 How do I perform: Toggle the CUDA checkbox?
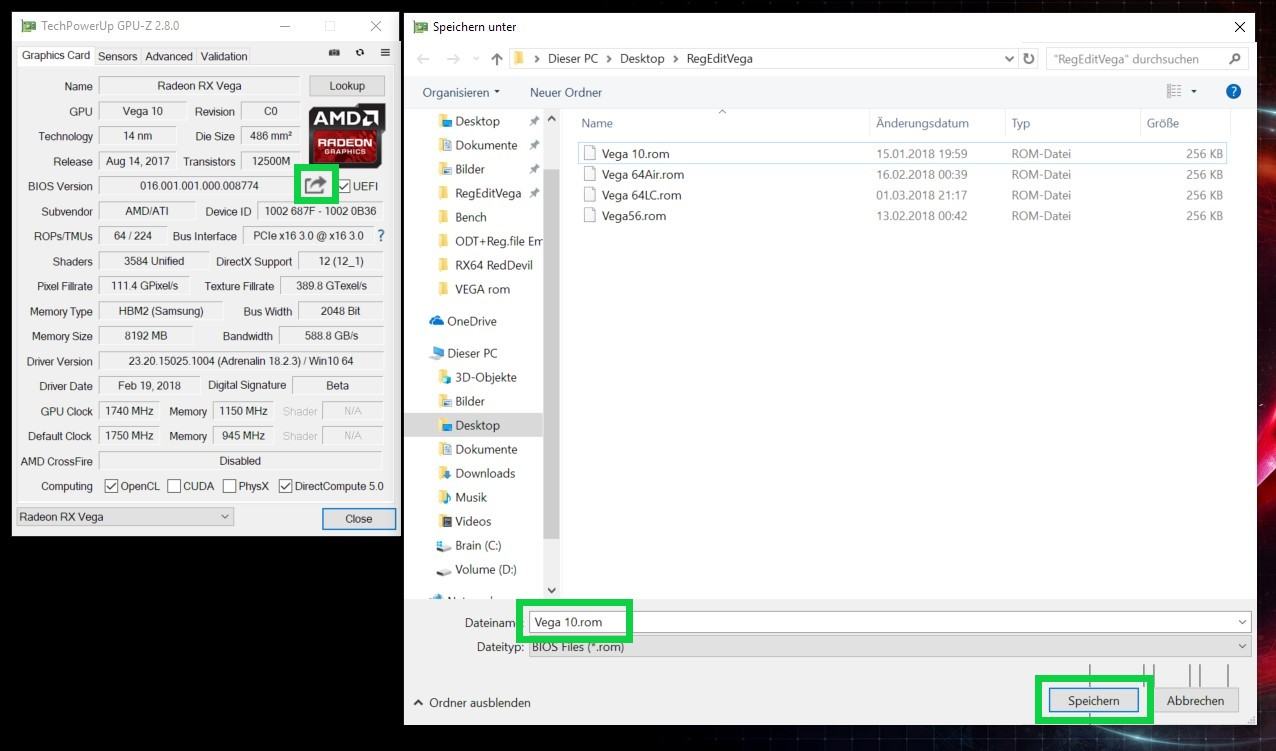tap(174, 486)
